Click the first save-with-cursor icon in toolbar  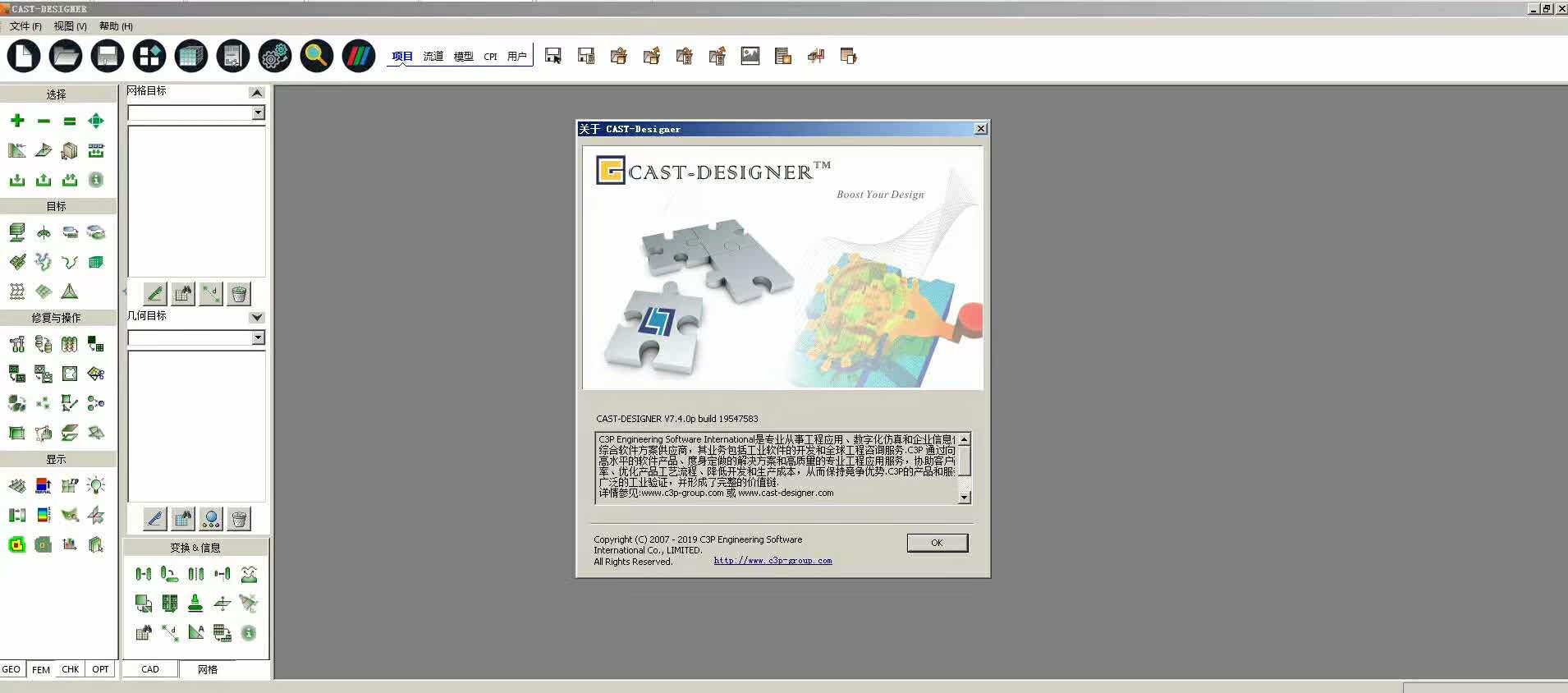point(553,56)
